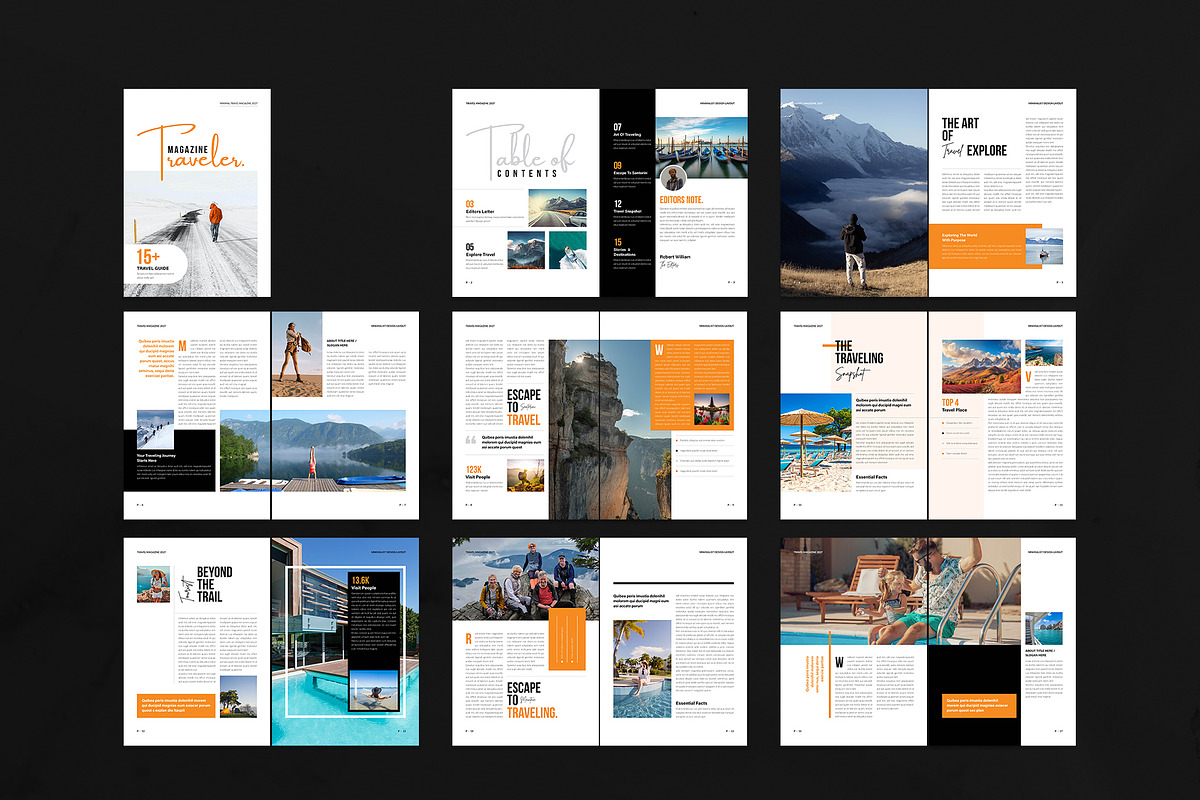
Task: Open the autumn mountain landscape photo
Action: point(981,367)
